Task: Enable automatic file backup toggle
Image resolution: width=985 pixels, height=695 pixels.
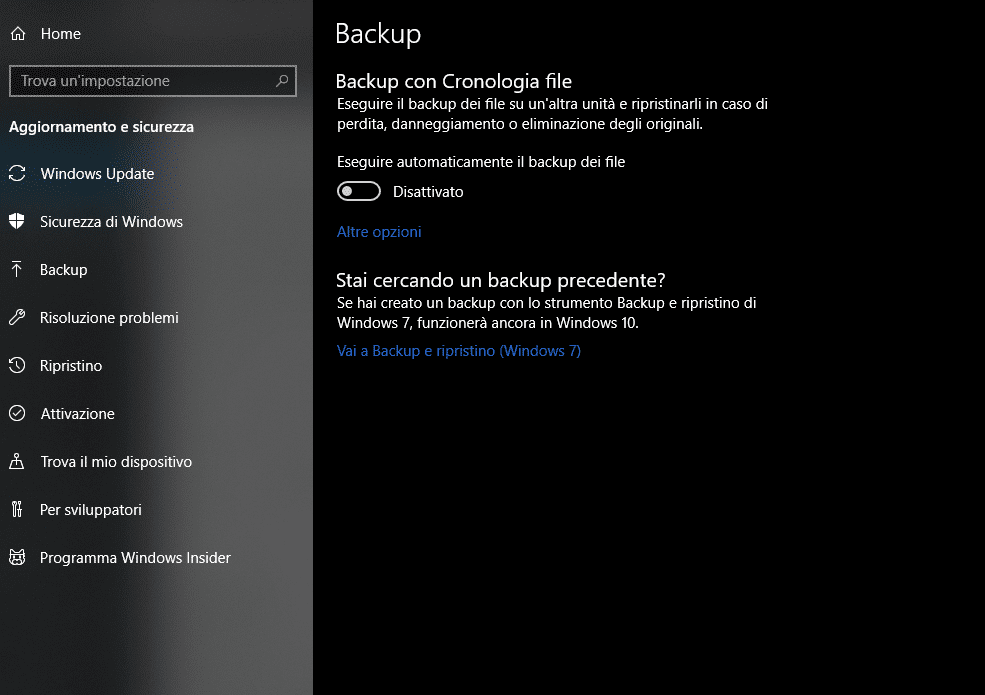Action: (x=359, y=191)
